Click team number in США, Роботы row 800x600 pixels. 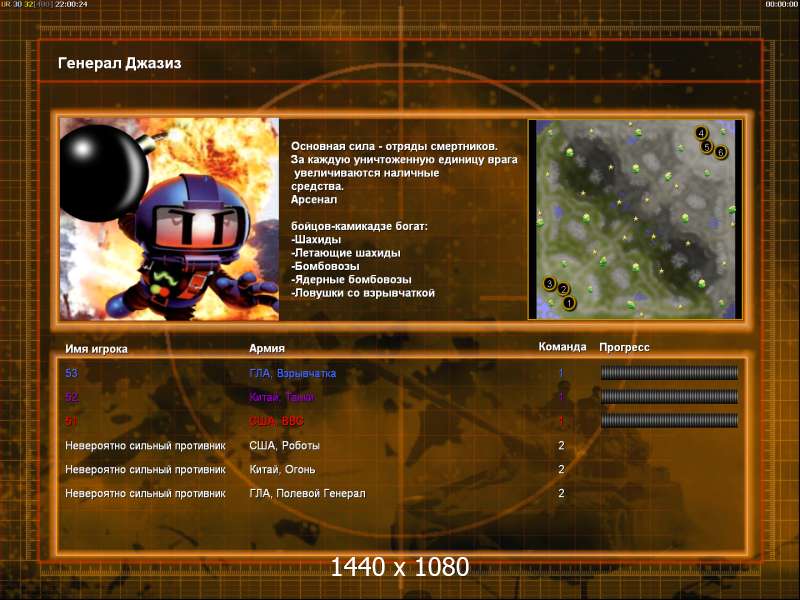(x=561, y=445)
